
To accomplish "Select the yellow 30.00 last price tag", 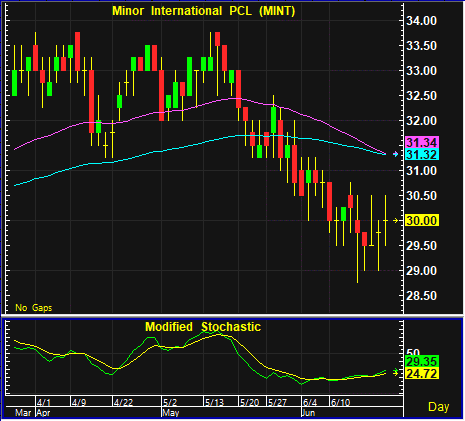I will pos(422,221).
